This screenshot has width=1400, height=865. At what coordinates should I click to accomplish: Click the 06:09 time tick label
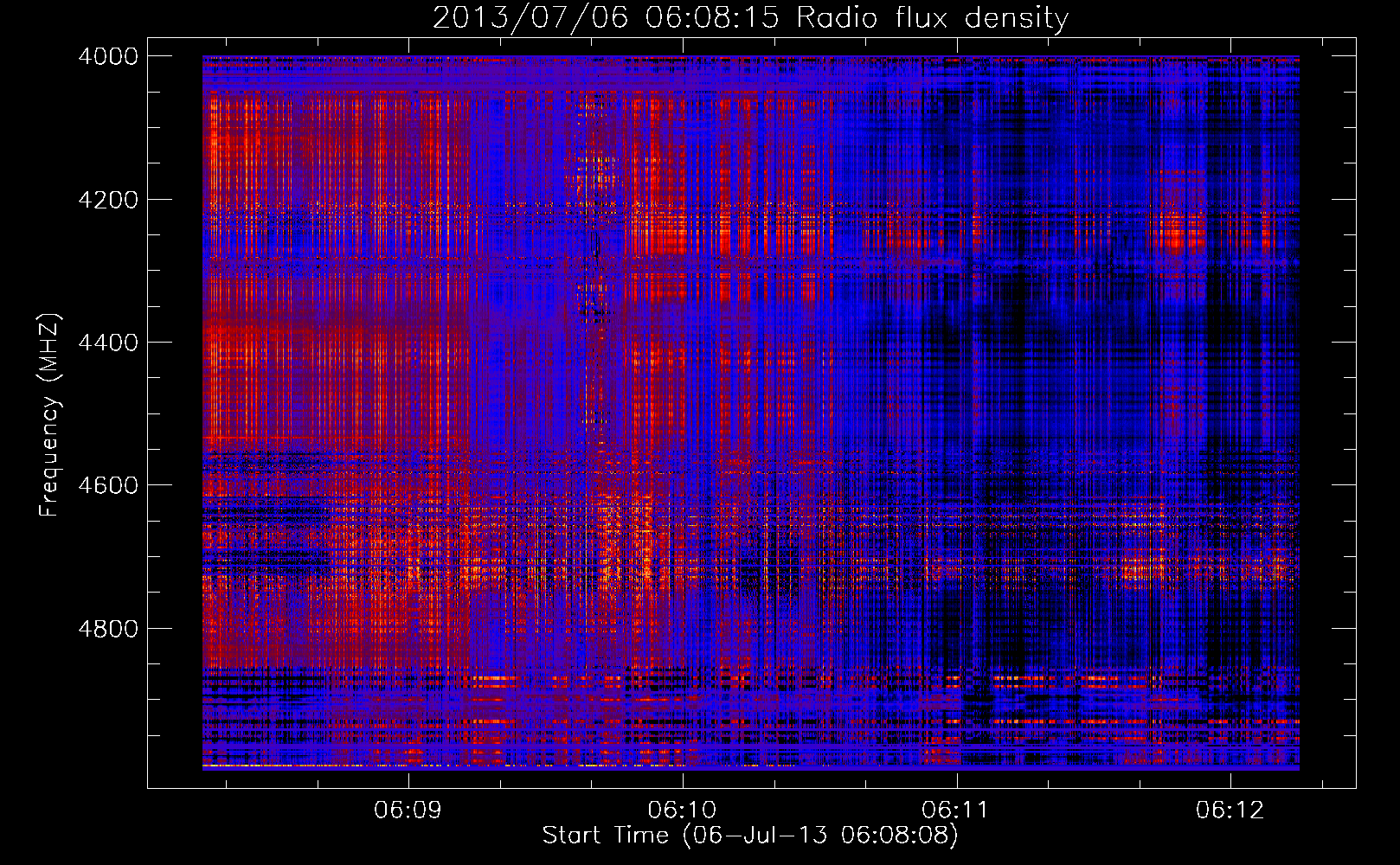pos(408,810)
